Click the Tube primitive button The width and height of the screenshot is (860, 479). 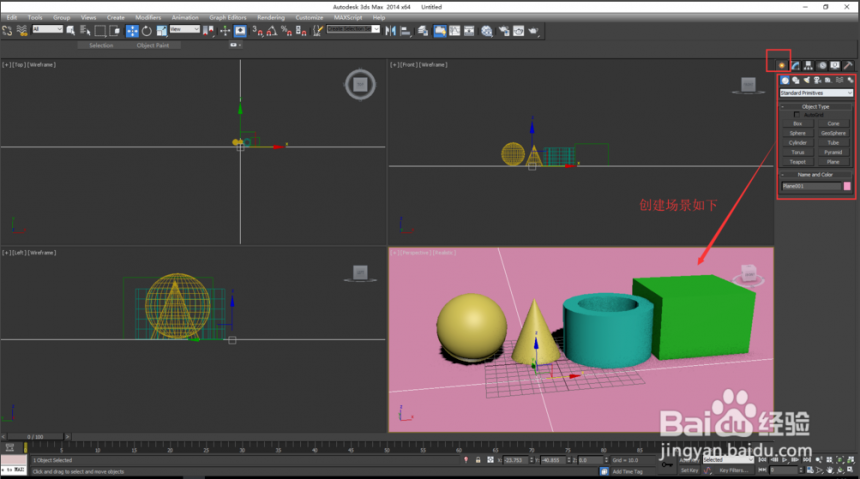click(x=834, y=143)
